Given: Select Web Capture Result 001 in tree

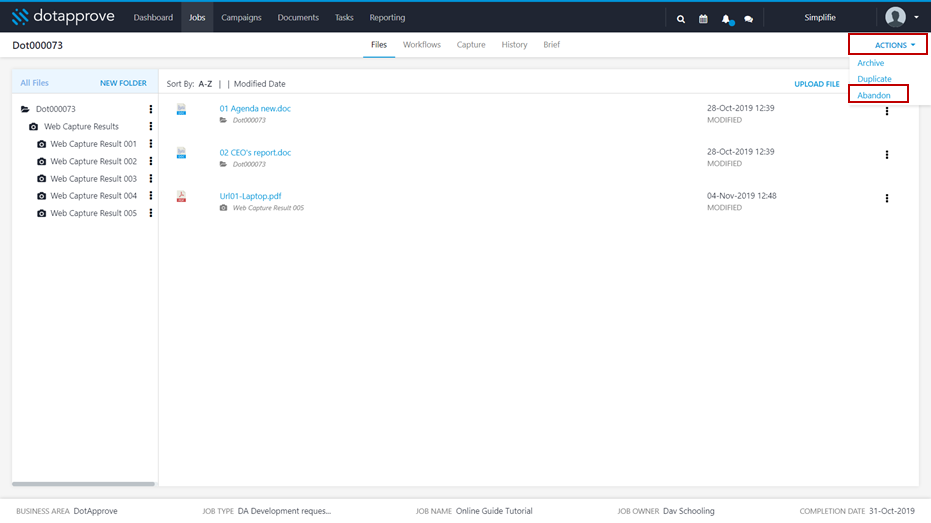Looking at the screenshot, I should (93, 144).
